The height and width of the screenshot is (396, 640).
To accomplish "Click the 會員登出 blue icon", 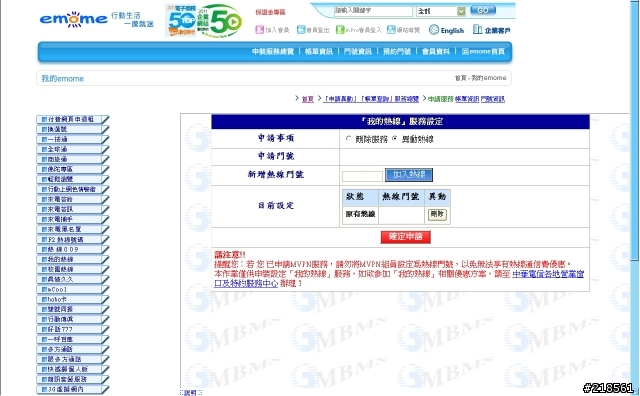I will coord(301,29).
